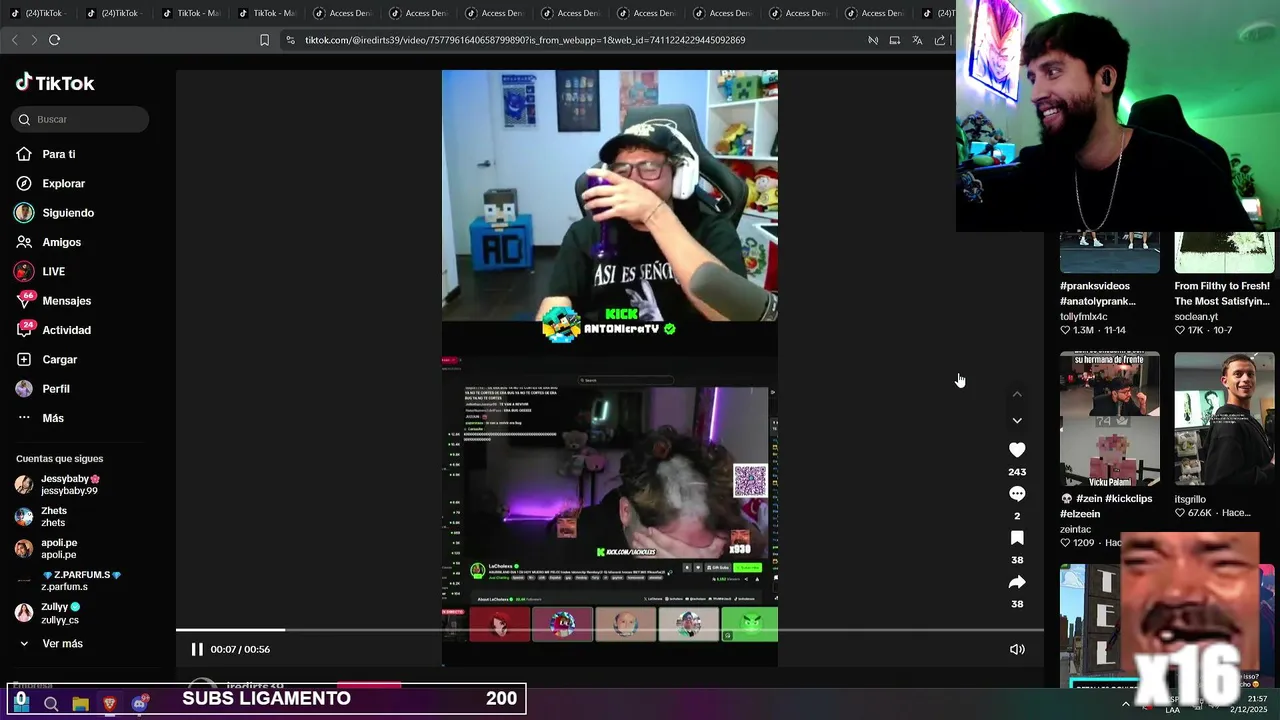1280x720 pixels.
Task: Open the Actividad notifications
Action: pos(53,330)
